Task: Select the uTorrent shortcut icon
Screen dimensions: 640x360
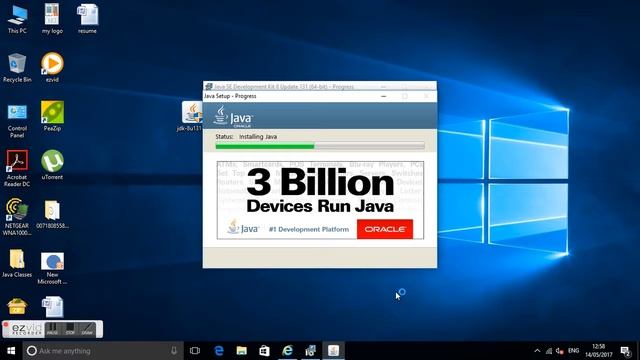Action: coord(52,165)
